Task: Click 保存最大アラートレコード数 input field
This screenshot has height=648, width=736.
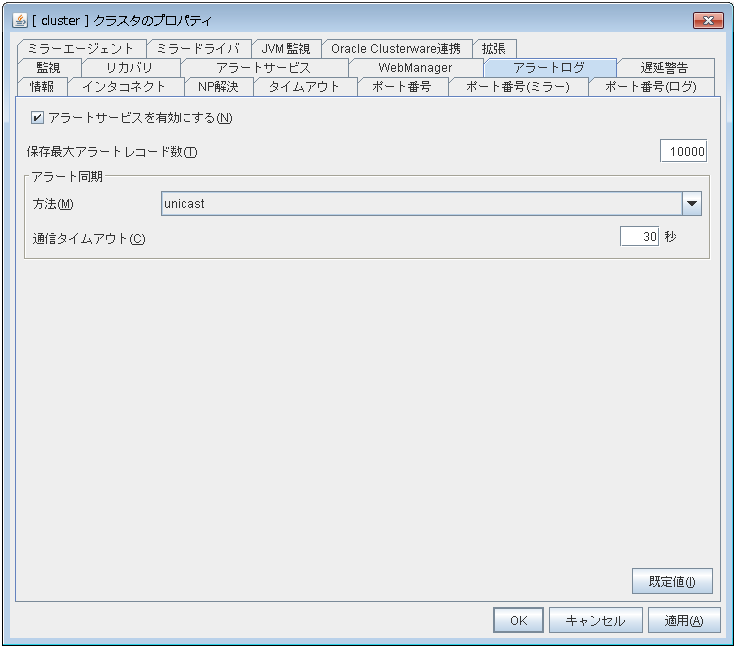Action: 683,152
